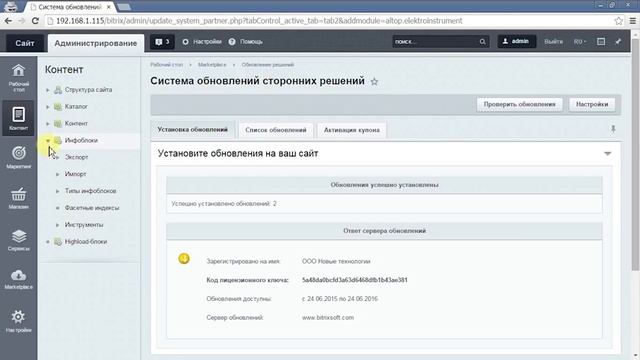Open Помощь help in the top toolbar
Screen dimensions: 640x360
pyautogui.click(x=246, y=42)
